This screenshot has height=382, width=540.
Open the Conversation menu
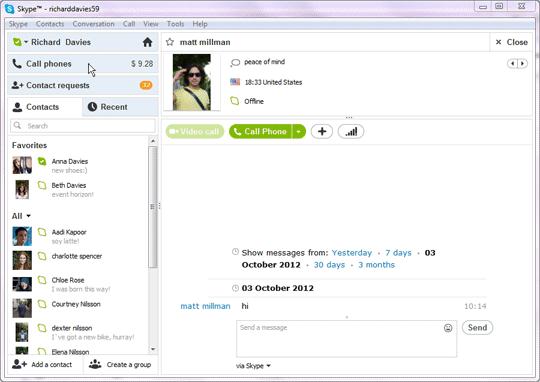[93, 24]
